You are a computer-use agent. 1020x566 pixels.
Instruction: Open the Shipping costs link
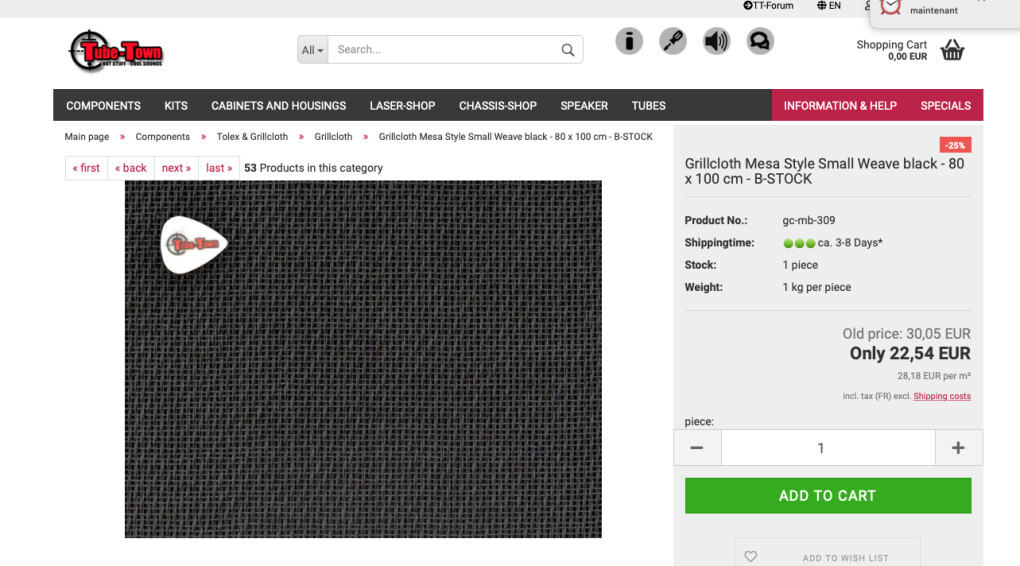(x=942, y=396)
